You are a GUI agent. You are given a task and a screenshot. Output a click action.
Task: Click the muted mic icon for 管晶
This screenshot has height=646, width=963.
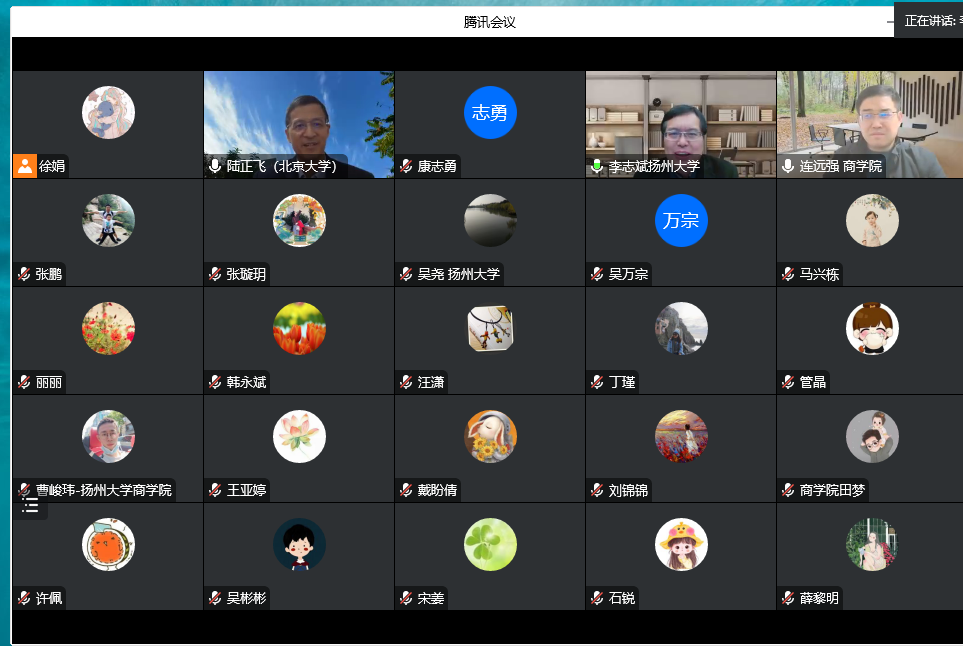(x=788, y=382)
